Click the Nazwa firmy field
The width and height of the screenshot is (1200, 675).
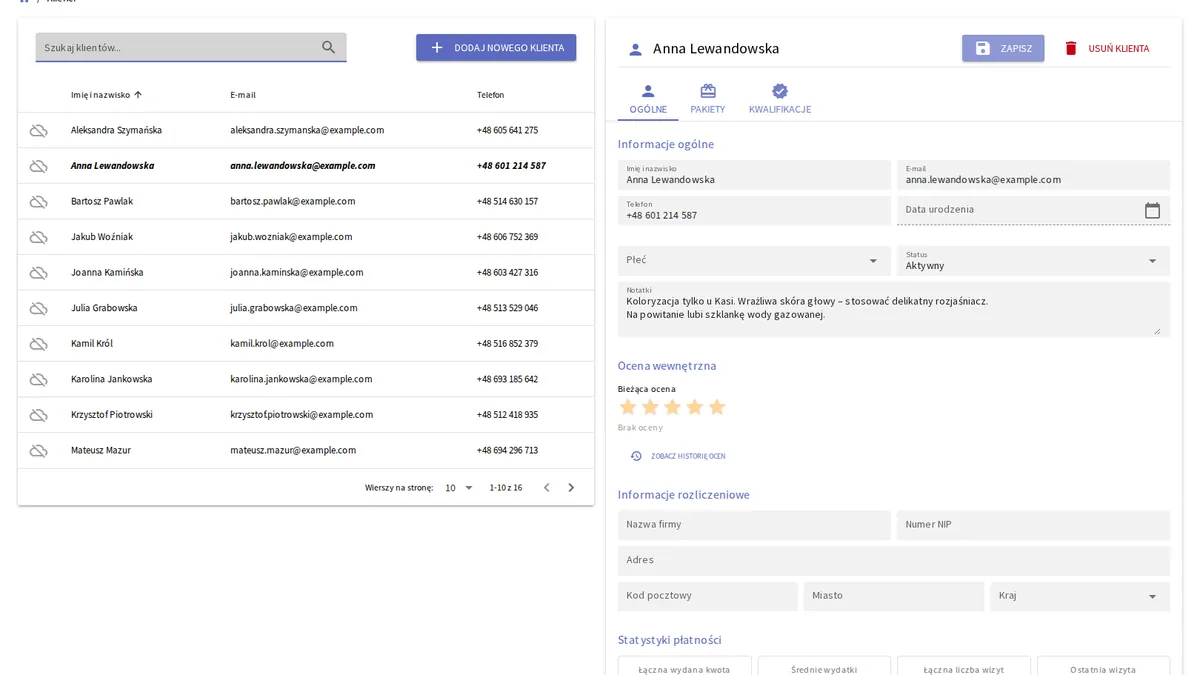coord(754,525)
